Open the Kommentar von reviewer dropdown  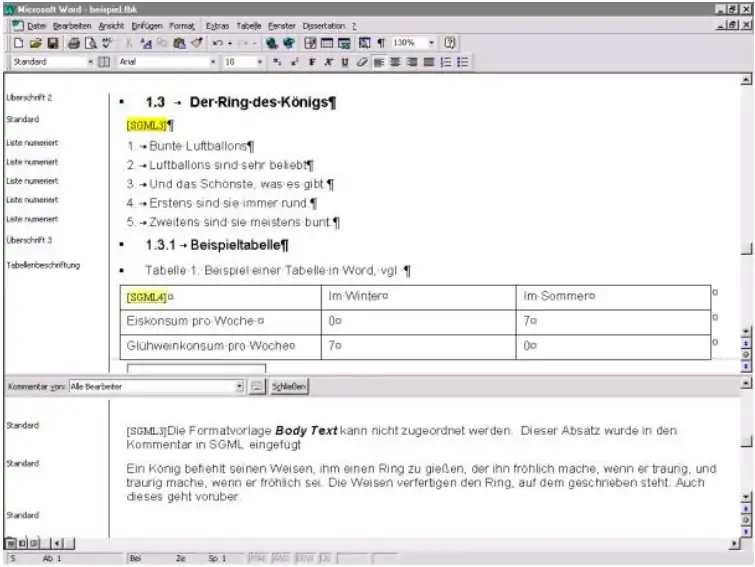click(240, 386)
